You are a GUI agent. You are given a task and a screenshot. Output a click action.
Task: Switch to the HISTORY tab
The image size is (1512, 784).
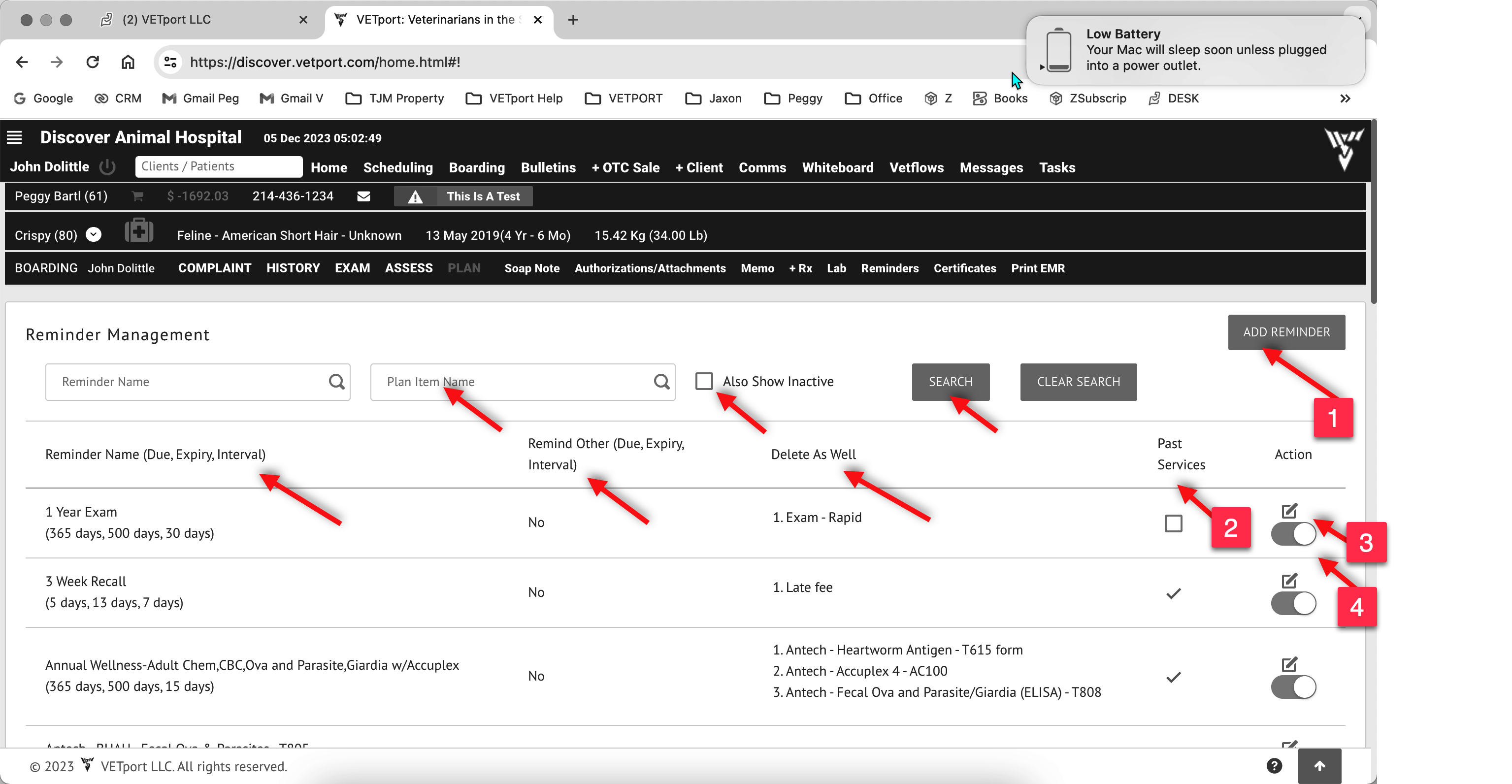click(293, 267)
